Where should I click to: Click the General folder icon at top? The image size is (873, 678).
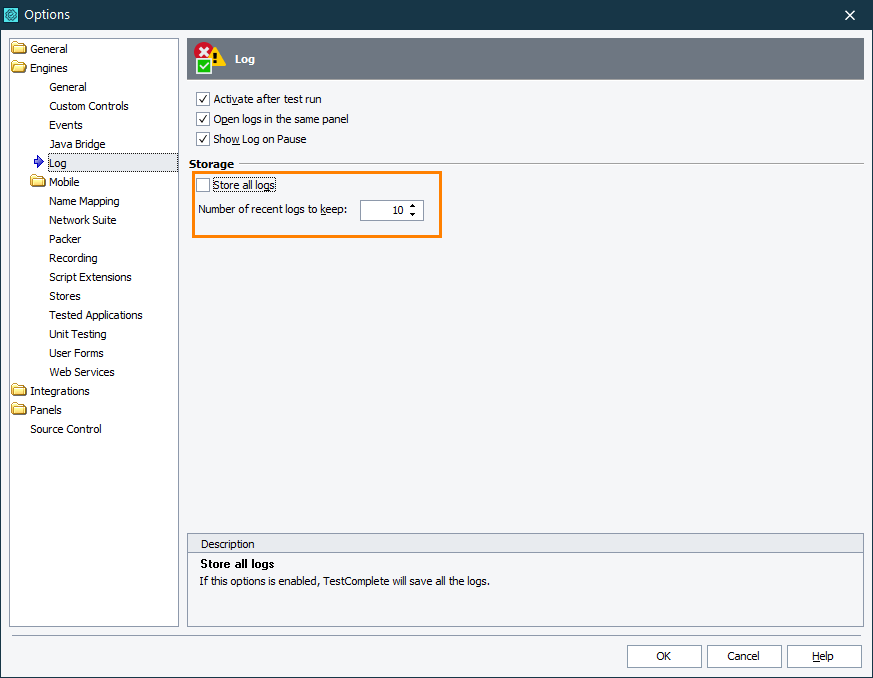pyautogui.click(x=20, y=48)
